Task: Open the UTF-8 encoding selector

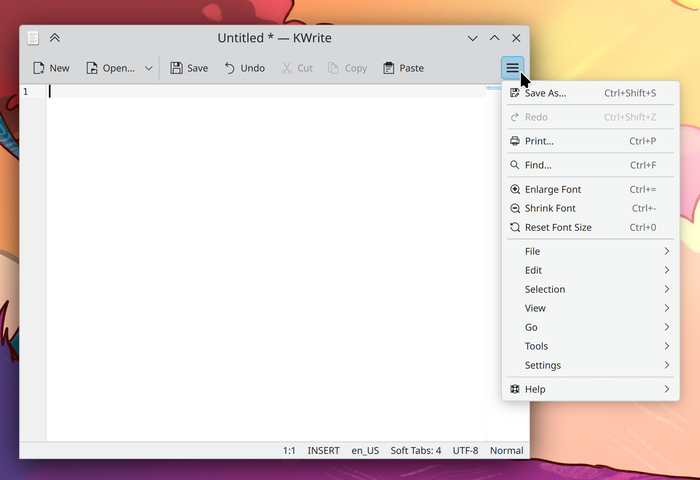Action: pyautogui.click(x=465, y=450)
